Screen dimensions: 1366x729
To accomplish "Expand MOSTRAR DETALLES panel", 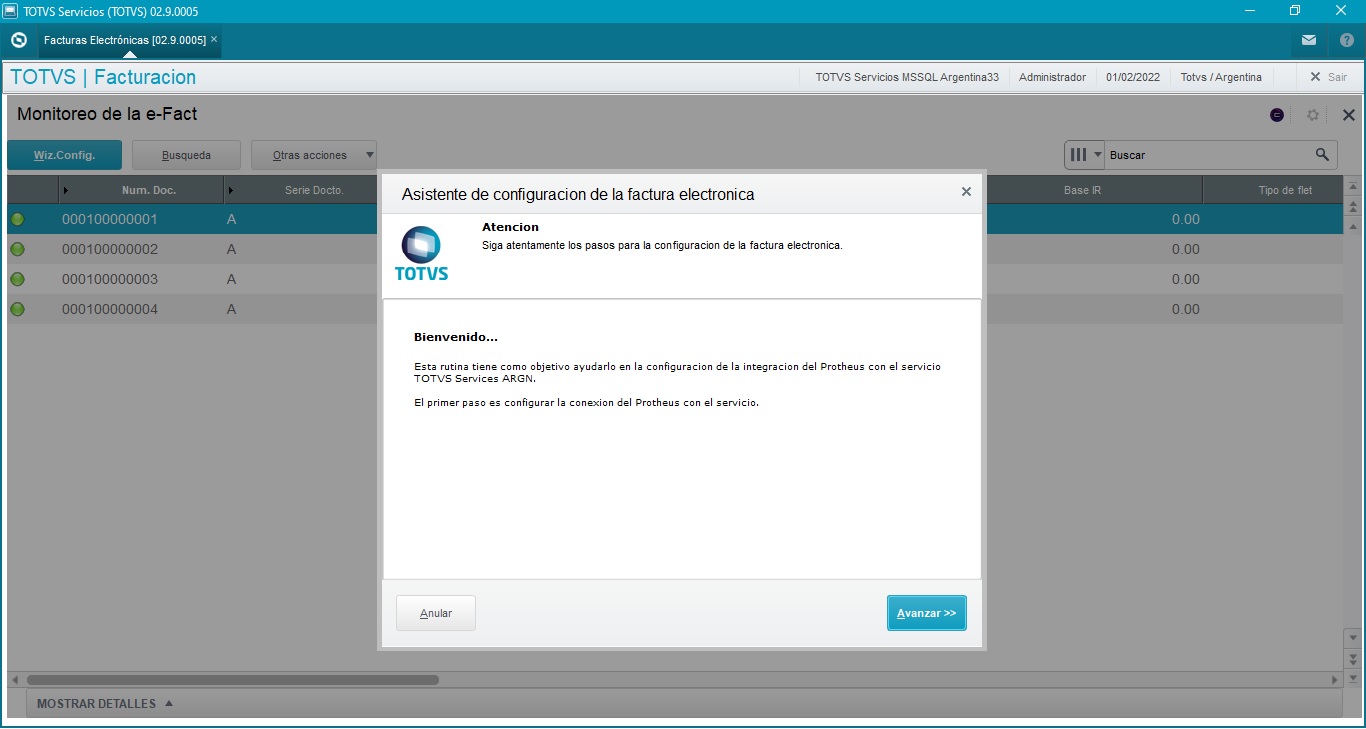I will point(105,704).
